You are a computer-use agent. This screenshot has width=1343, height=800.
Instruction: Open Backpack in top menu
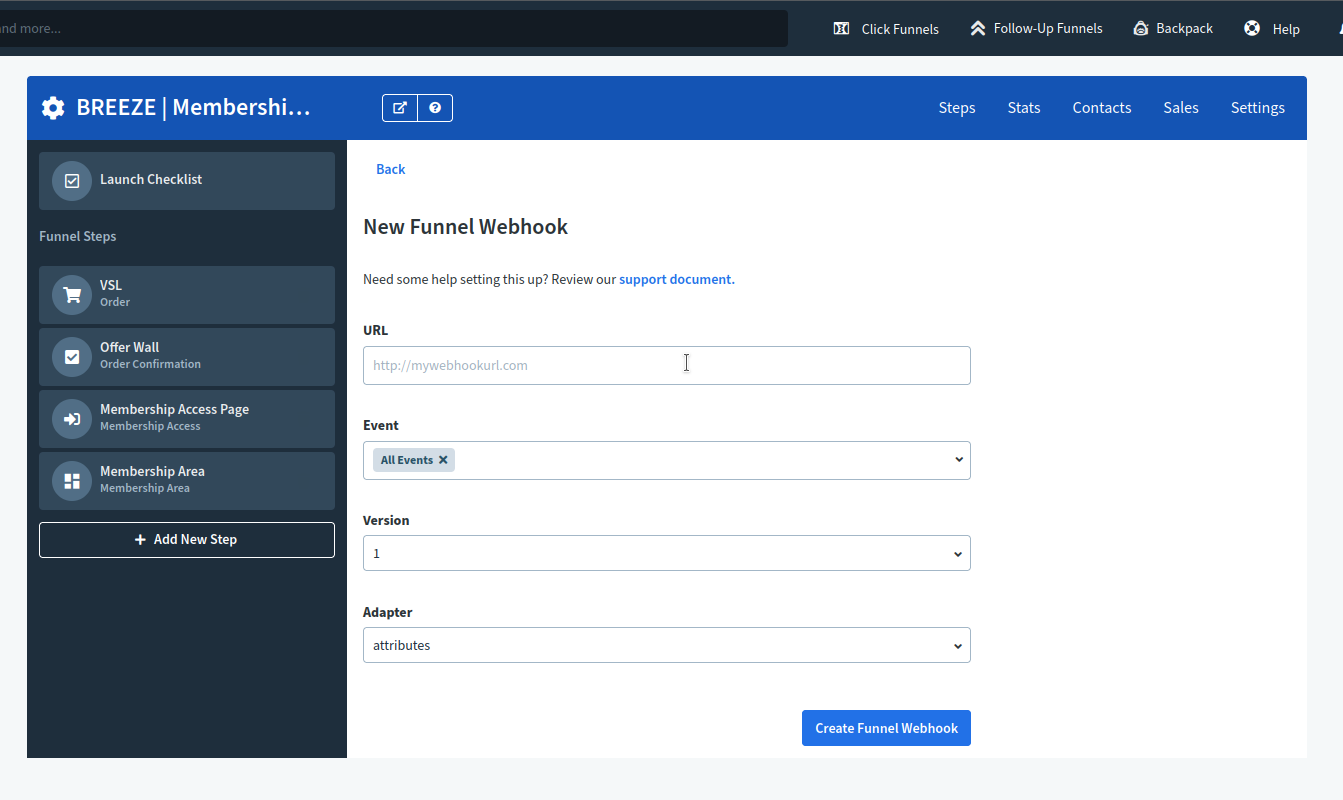coord(1172,28)
